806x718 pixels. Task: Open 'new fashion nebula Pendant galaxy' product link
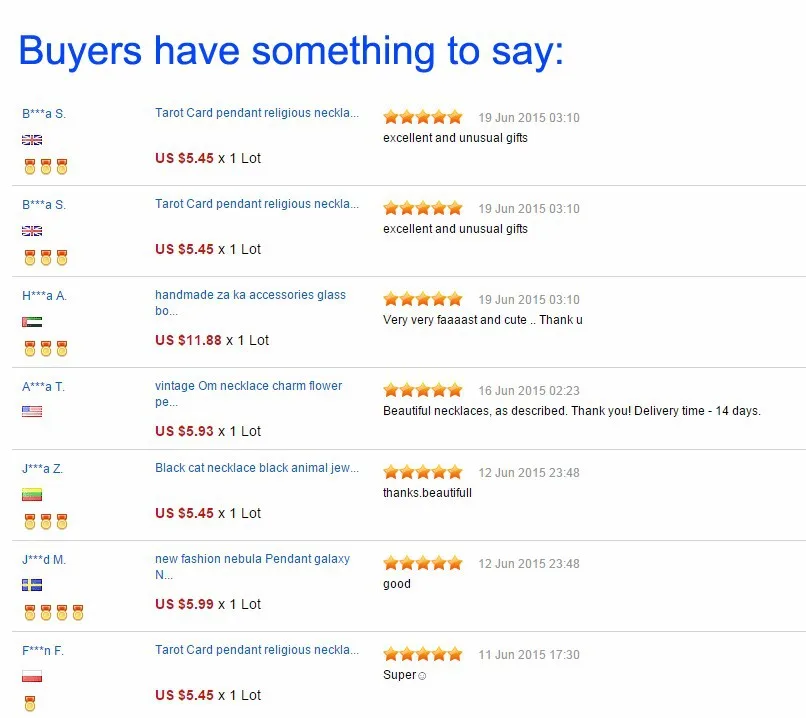pyautogui.click(x=252, y=566)
